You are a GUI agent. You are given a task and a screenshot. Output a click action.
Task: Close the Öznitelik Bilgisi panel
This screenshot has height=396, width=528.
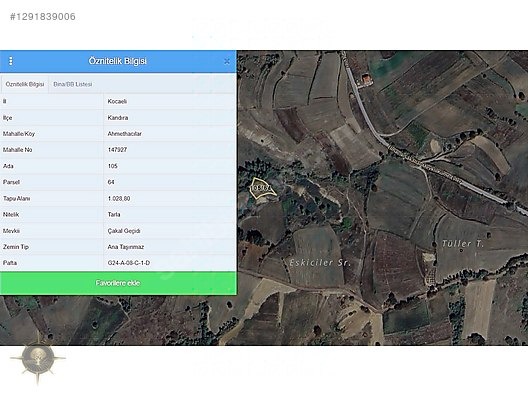(x=227, y=61)
